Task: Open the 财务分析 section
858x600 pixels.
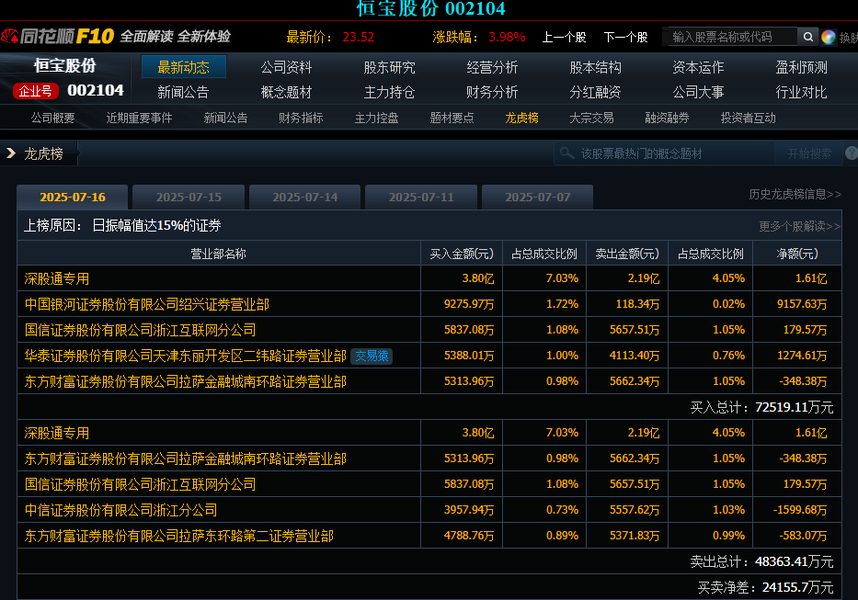Action: pos(492,92)
